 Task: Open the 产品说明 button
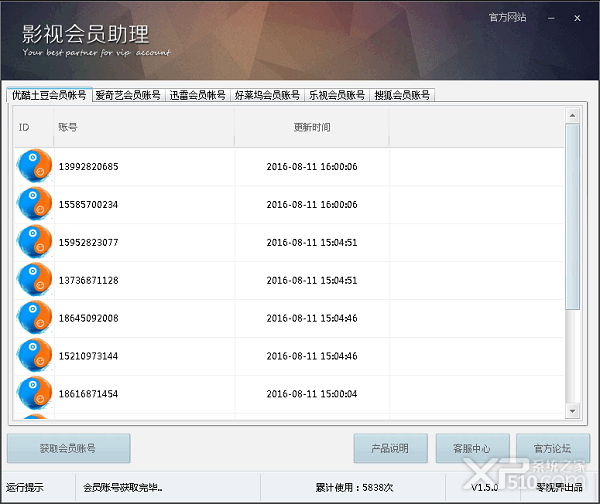390,448
